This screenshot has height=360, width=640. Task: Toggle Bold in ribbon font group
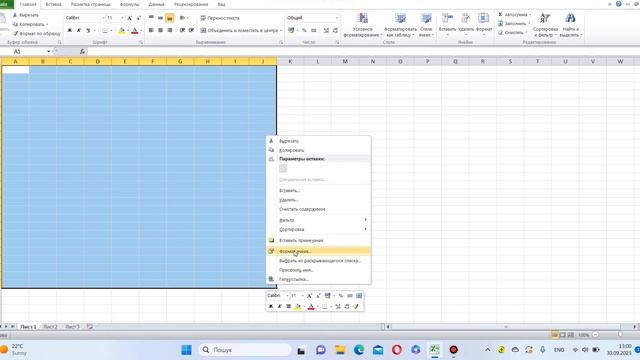click(69, 31)
